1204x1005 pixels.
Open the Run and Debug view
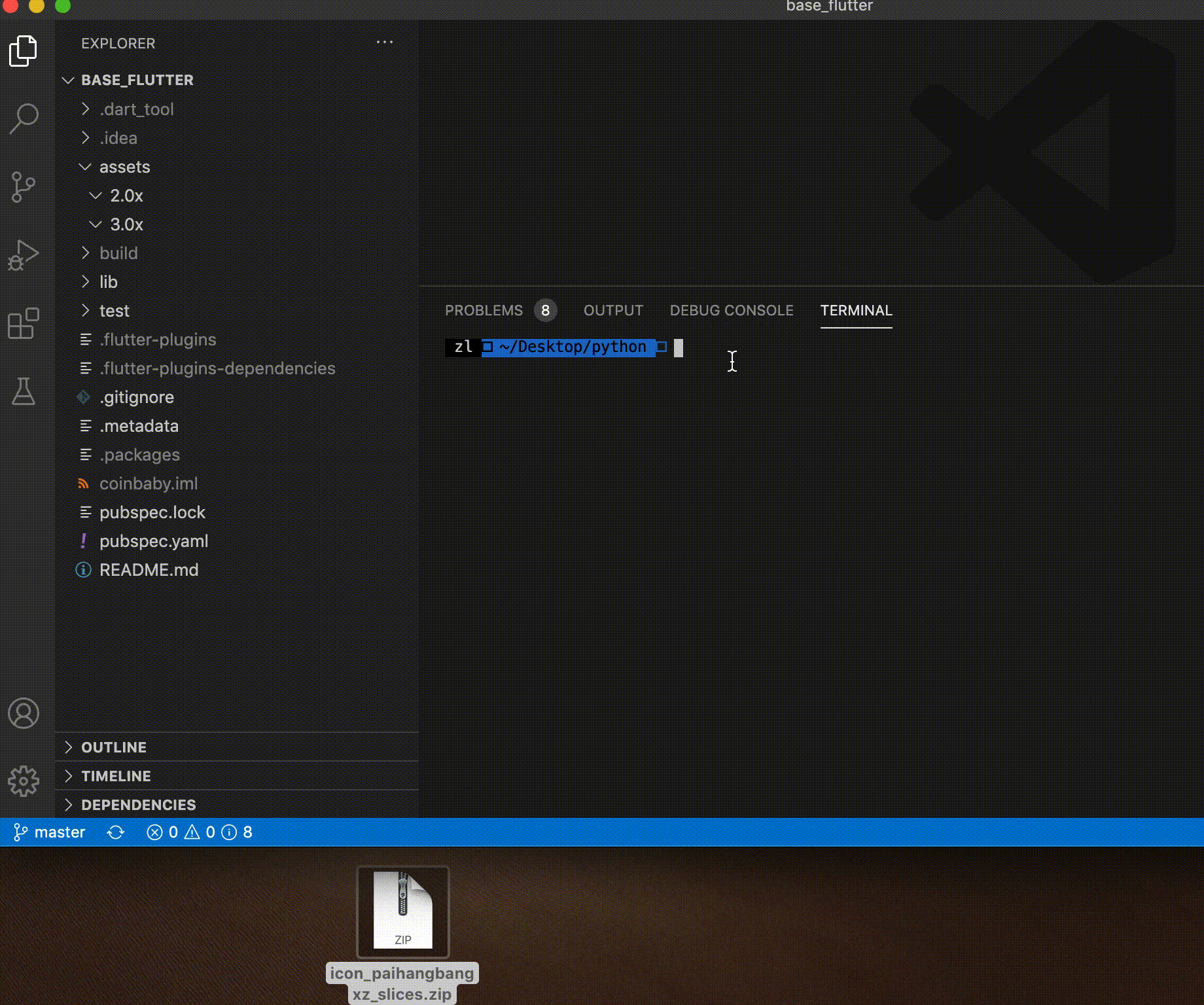tap(24, 255)
